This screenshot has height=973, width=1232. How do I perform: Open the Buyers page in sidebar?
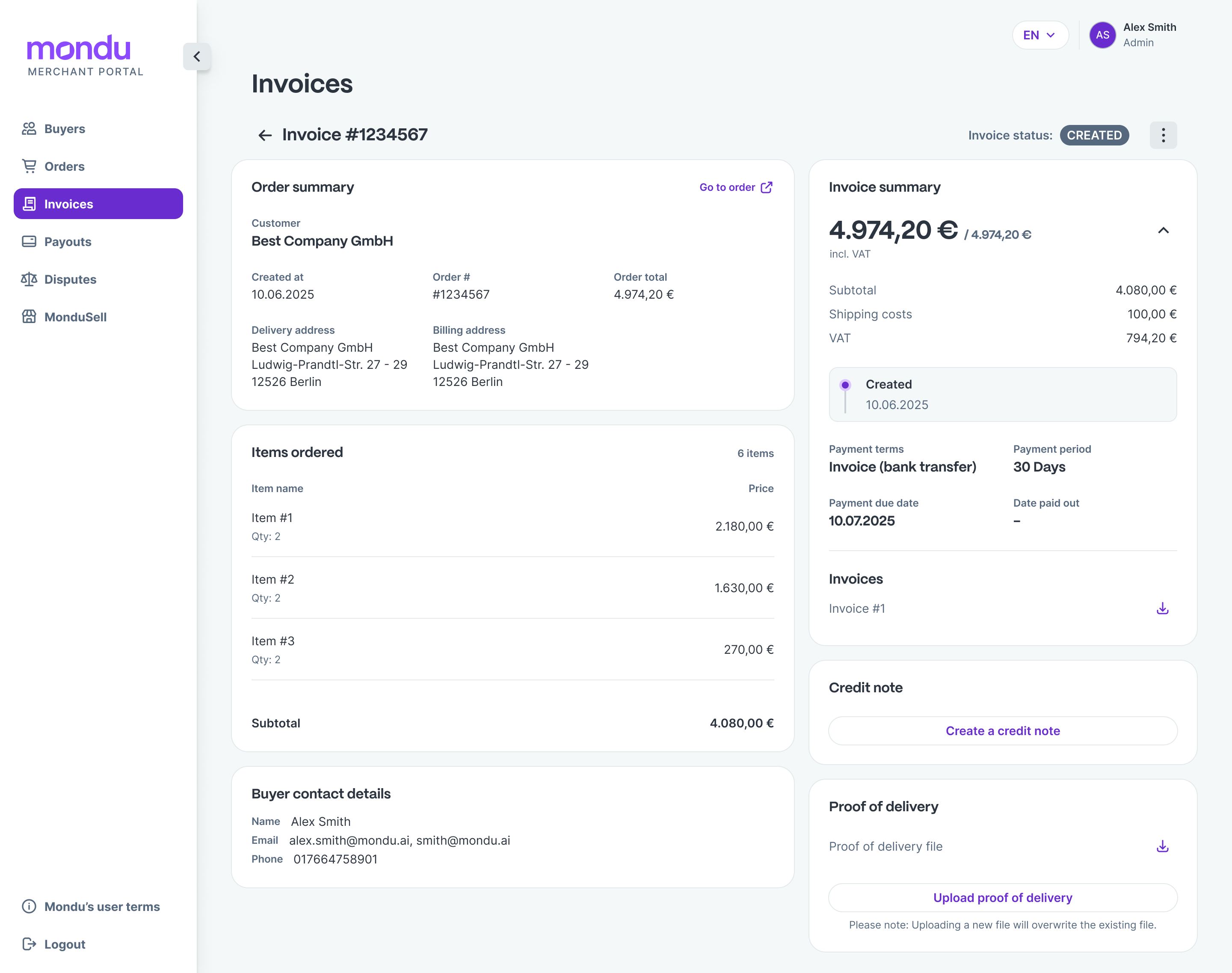[x=64, y=129]
